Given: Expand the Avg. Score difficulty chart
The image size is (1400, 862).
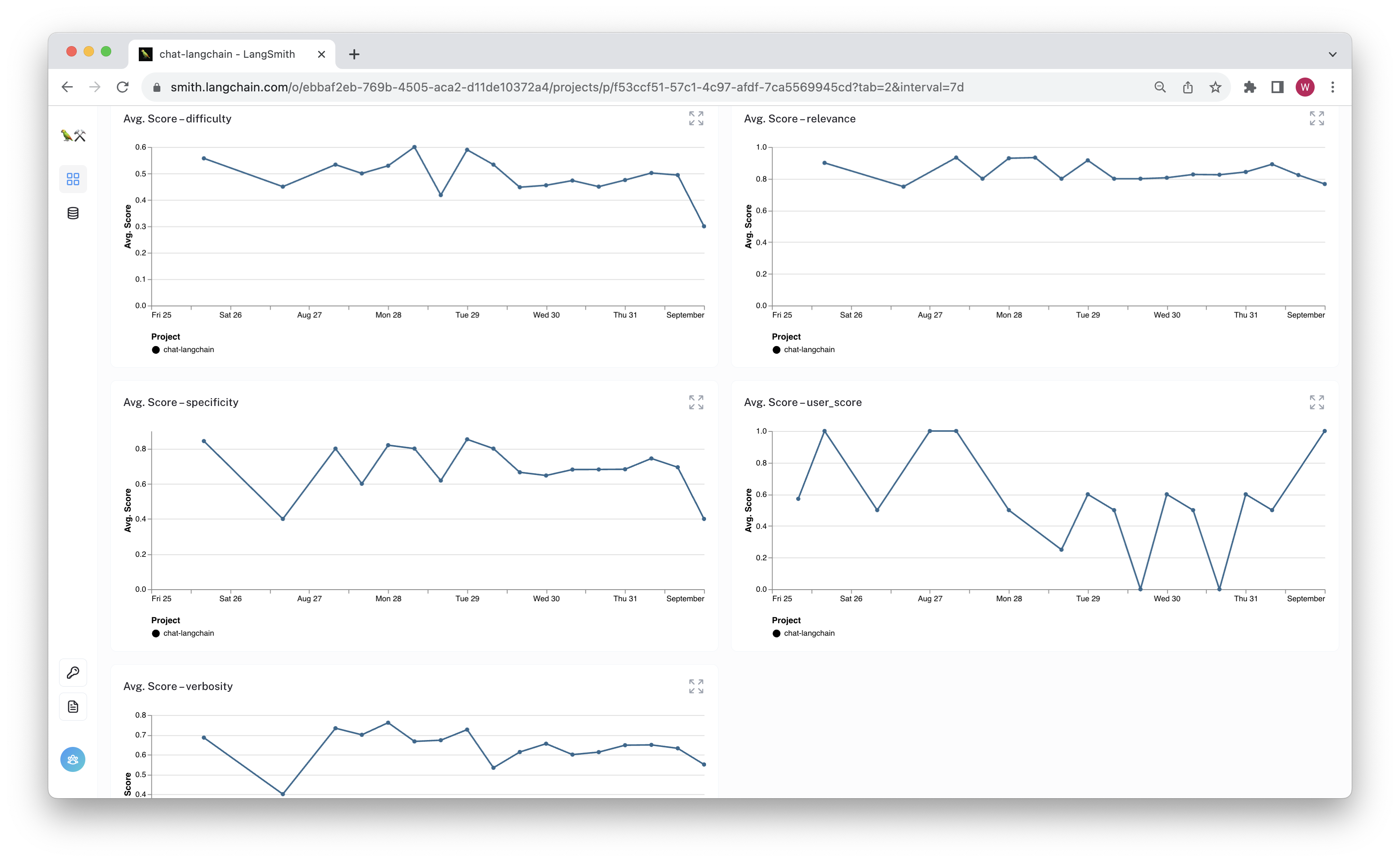Looking at the screenshot, I should point(696,119).
